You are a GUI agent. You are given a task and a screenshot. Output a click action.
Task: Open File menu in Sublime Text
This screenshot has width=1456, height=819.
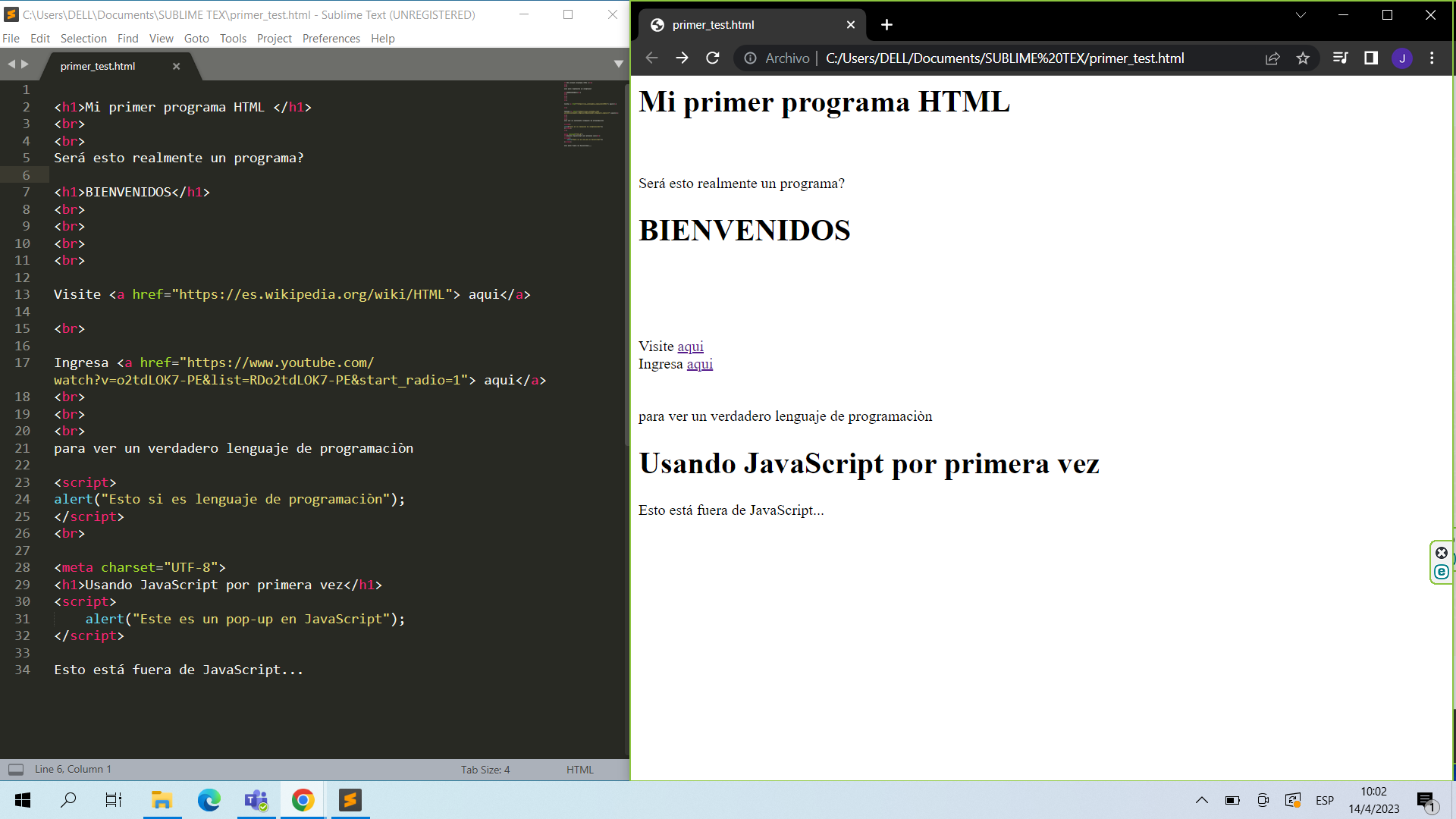point(11,39)
